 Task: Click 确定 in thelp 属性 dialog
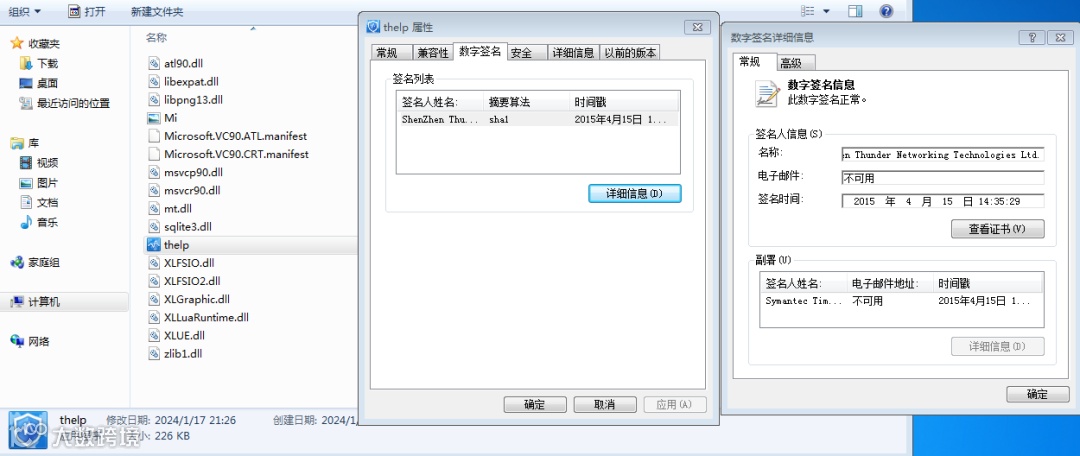pos(534,404)
